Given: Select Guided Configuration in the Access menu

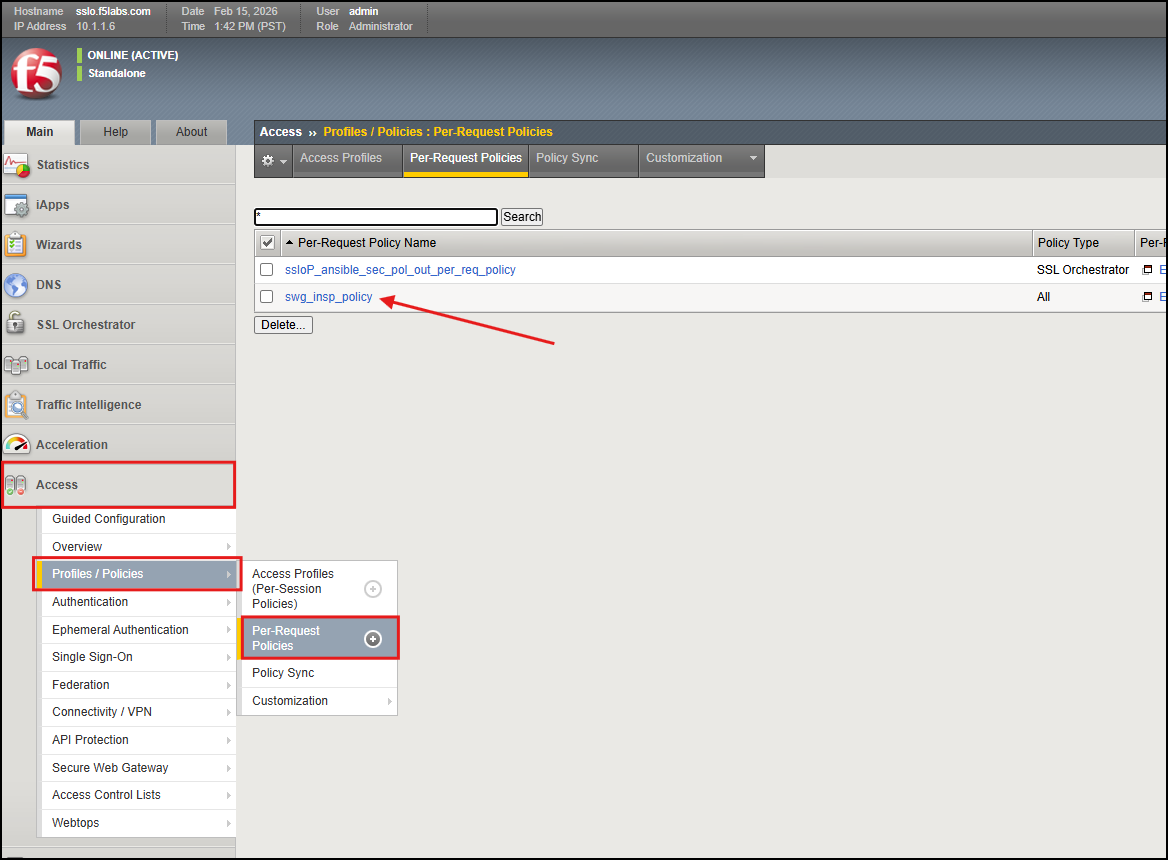Looking at the screenshot, I should click(x=139, y=519).
